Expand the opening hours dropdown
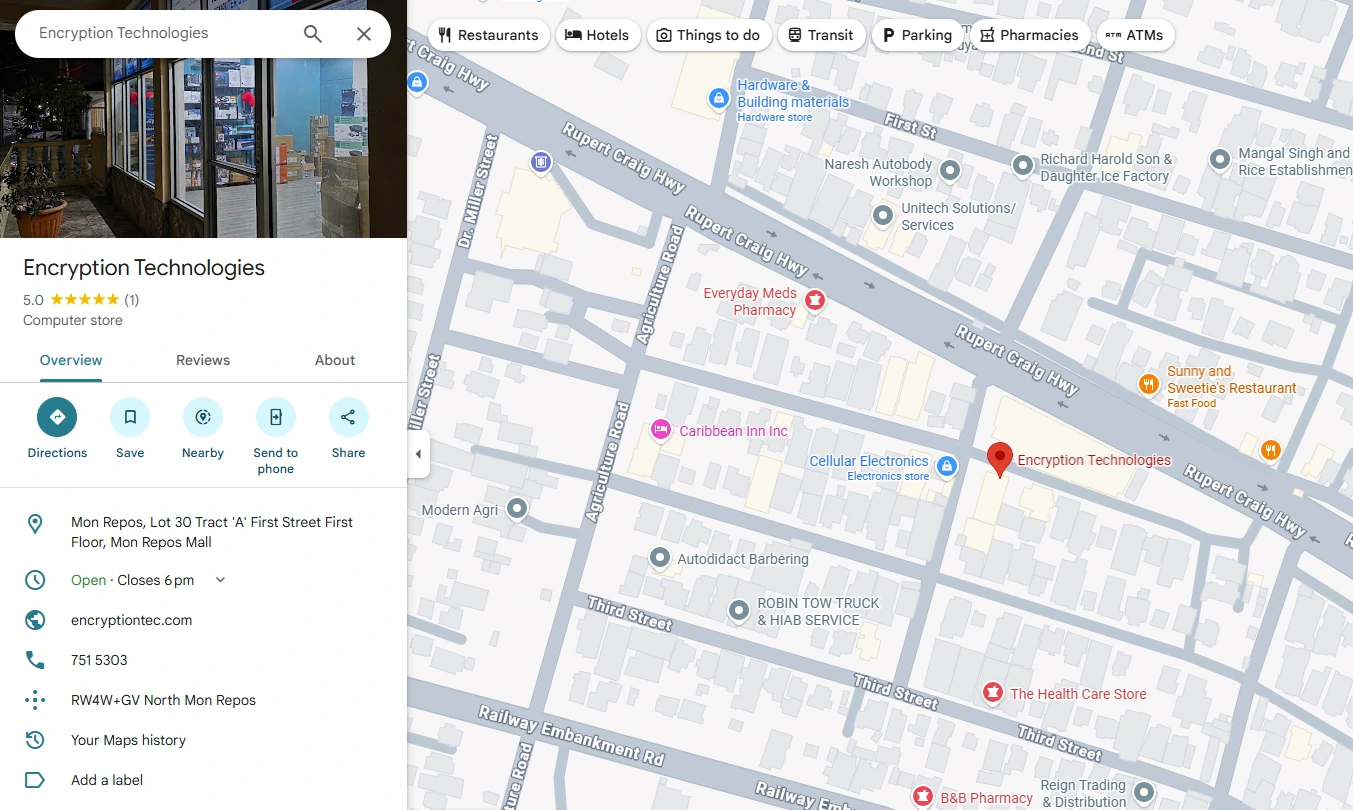This screenshot has width=1353, height=810. (221, 580)
